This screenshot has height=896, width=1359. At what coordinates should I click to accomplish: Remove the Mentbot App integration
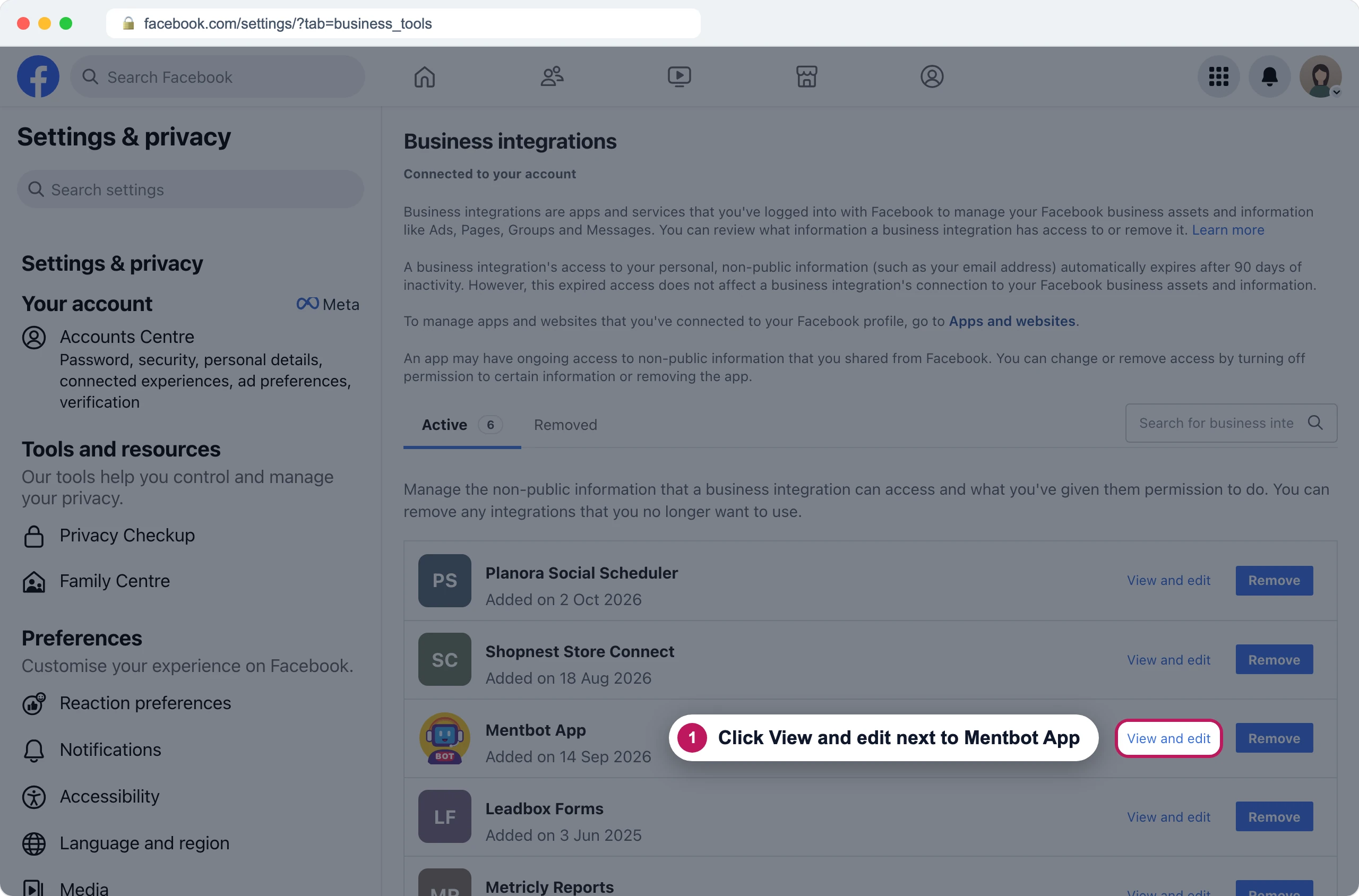click(x=1274, y=738)
